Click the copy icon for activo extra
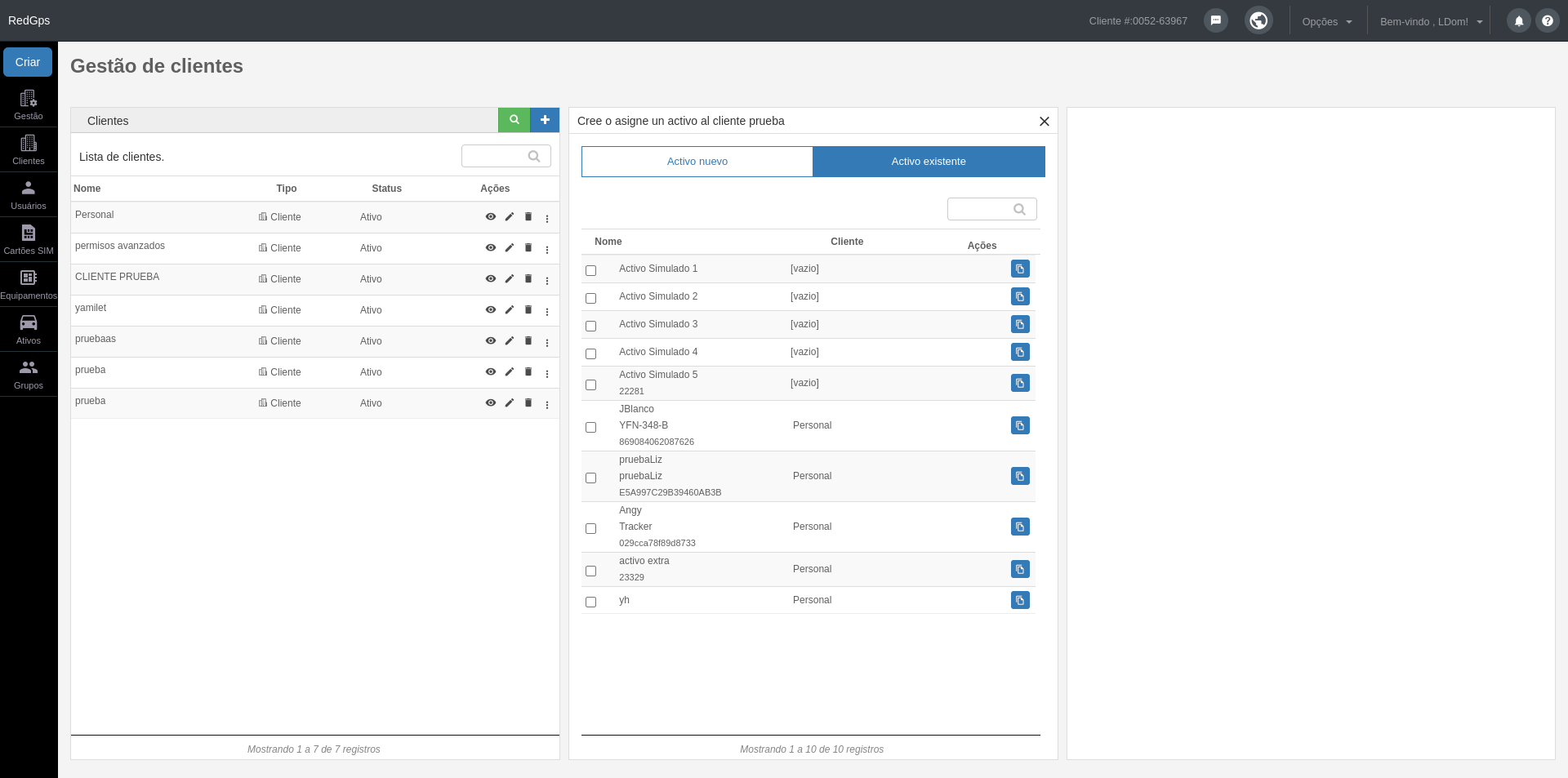The image size is (1568, 778). [x=1020, y=569]
